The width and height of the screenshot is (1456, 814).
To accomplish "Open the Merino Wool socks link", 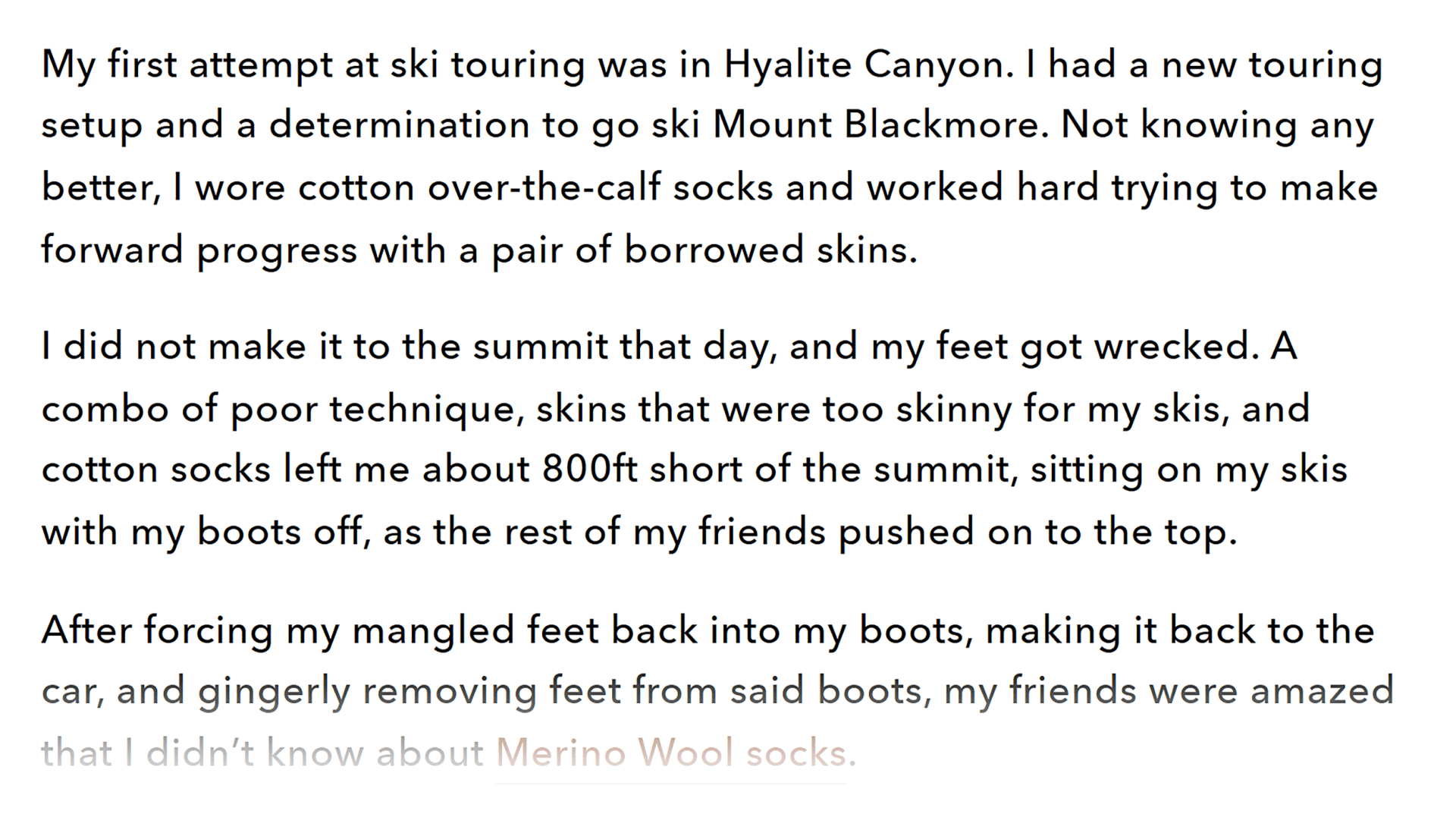I will [676, 753].
